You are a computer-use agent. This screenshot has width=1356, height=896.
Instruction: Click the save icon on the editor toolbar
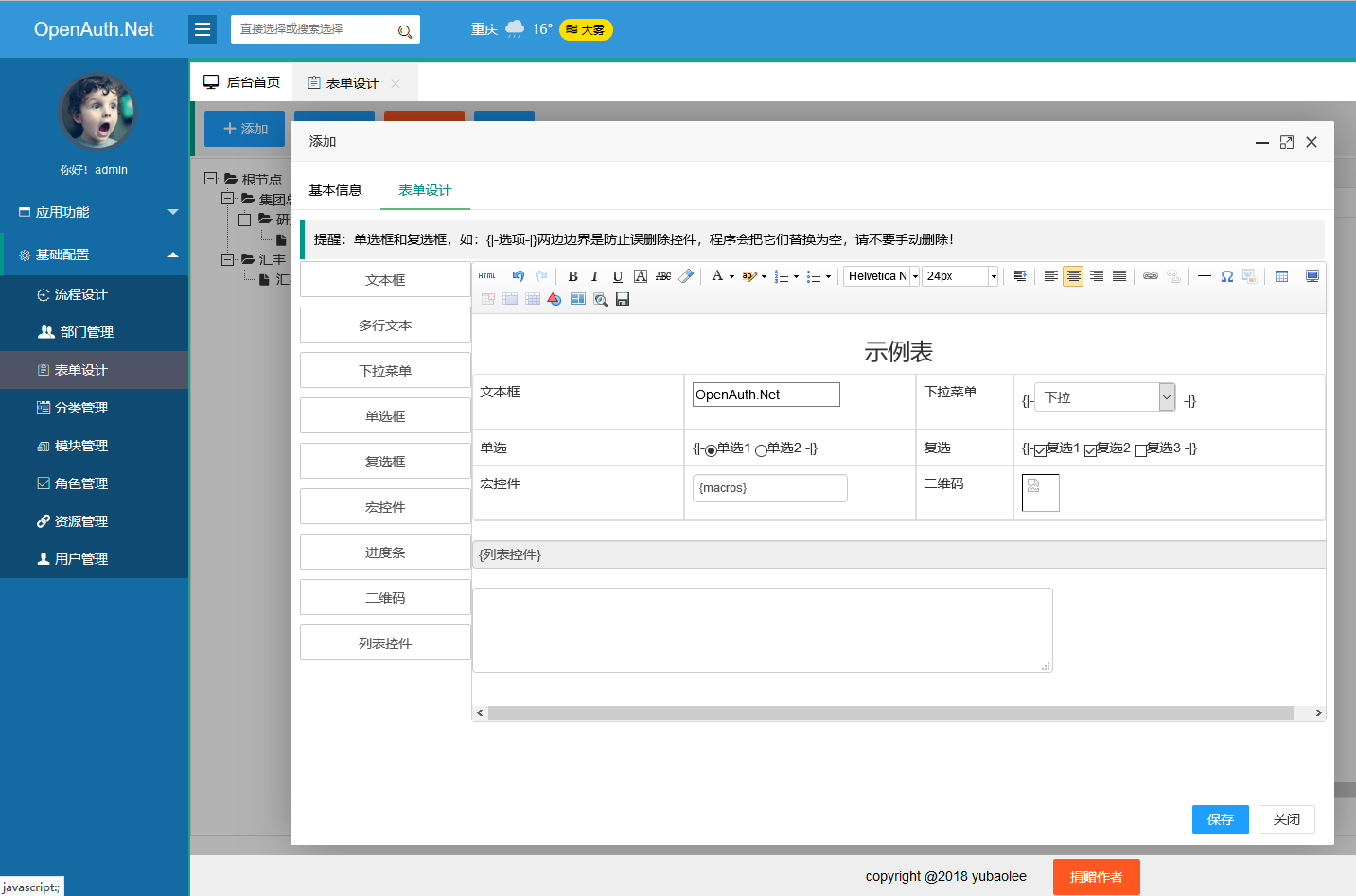[622, 299]
